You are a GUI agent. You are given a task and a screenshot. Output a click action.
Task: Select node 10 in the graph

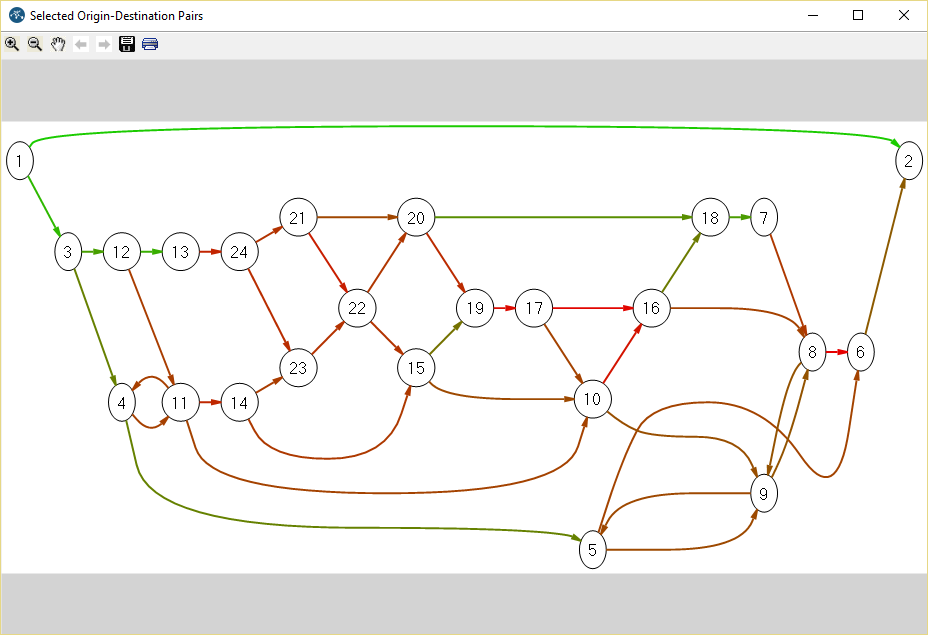click(x=592, y=399)
